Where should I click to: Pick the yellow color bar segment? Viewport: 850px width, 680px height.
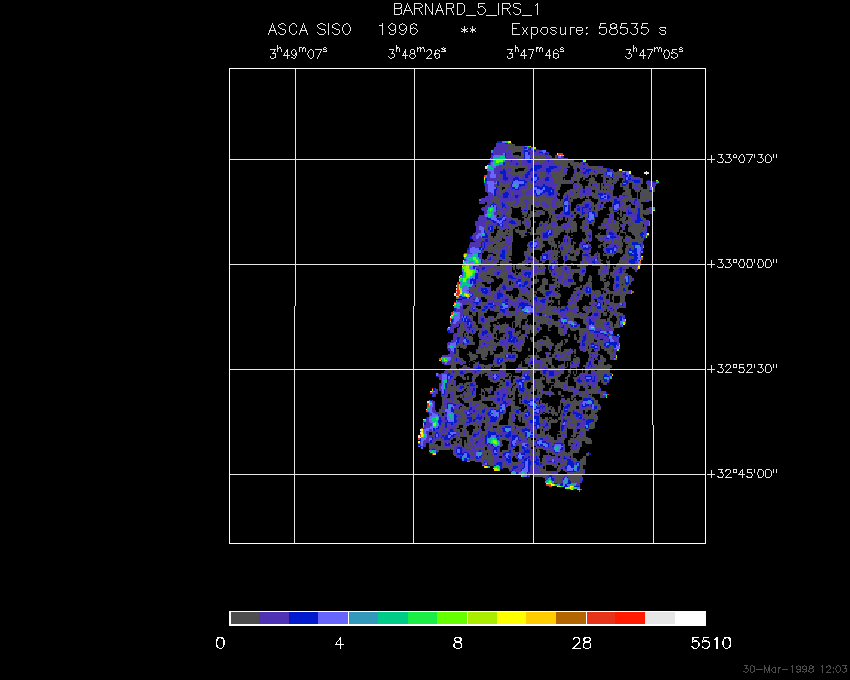click(x=512, y=618)
